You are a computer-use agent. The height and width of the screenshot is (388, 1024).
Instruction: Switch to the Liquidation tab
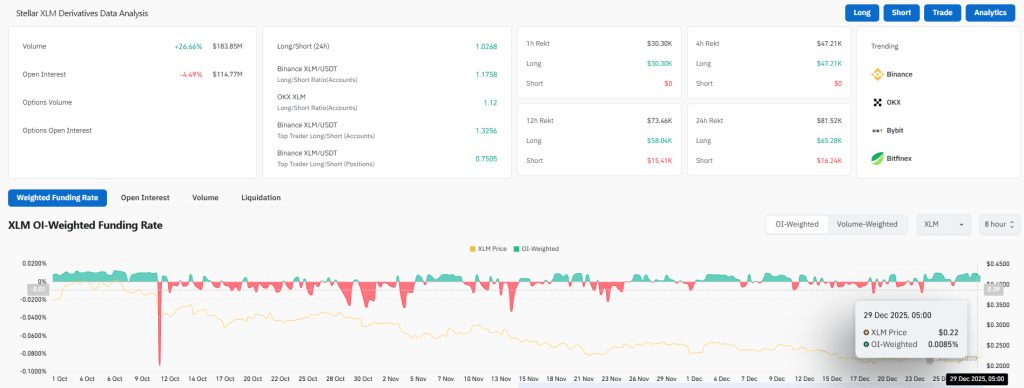click(261, 197)
